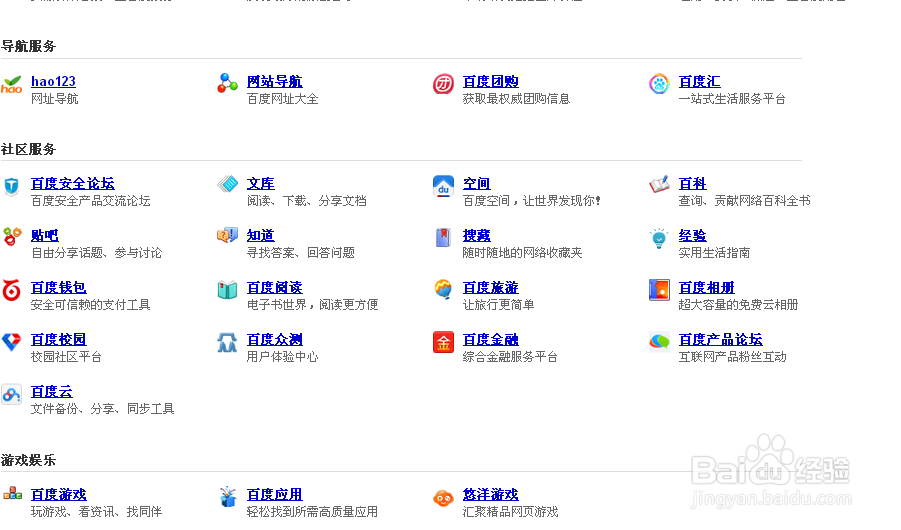Click the description 用户体验中心
This screenshot has height=530, width=901.
click(x=282, y=357)
